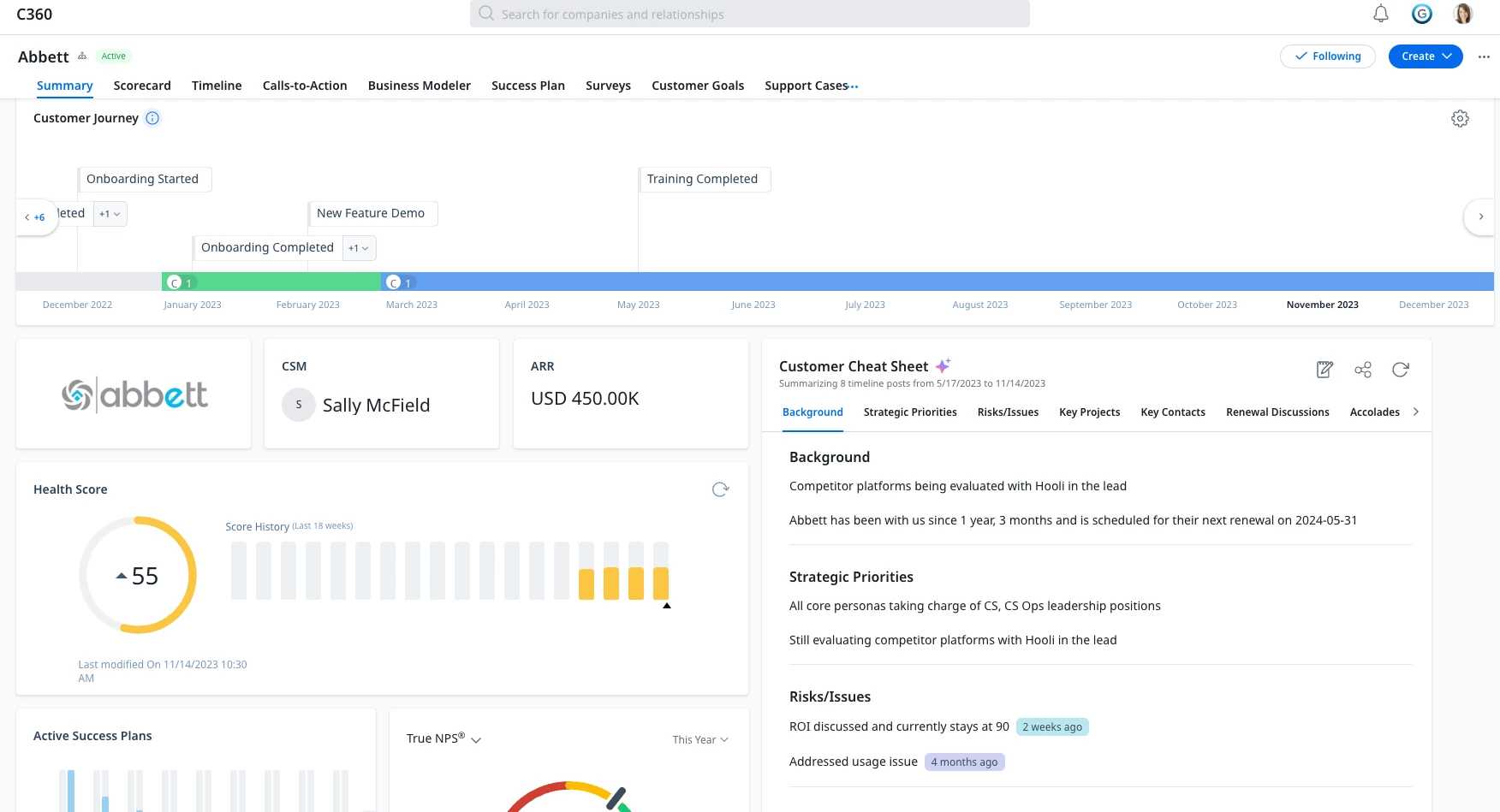Screen dimensions: 1500x812
Task: Select the Renewal Discussions tab
Action: 1277,412
